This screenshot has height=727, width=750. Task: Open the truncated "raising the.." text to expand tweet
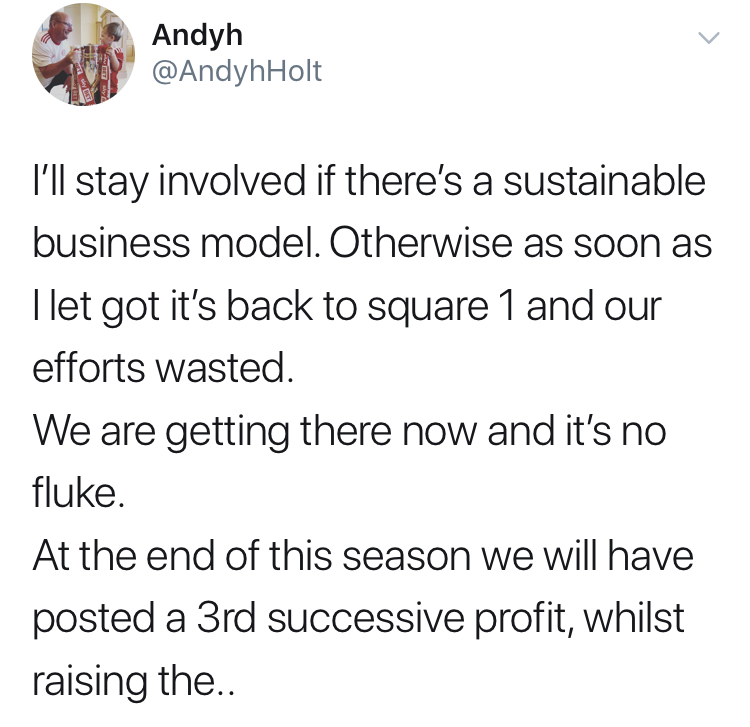tap(133, 680)
